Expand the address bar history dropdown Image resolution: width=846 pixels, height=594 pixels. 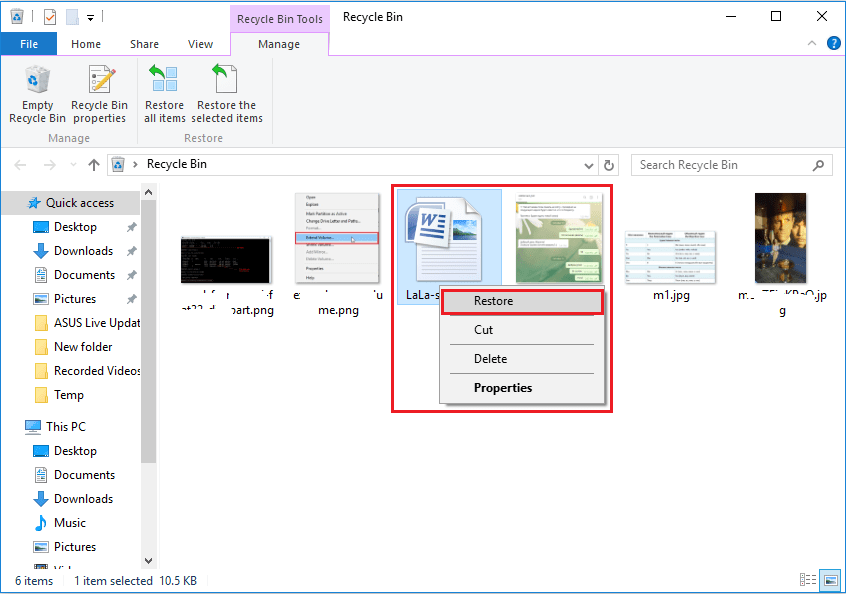pos(588,165)
